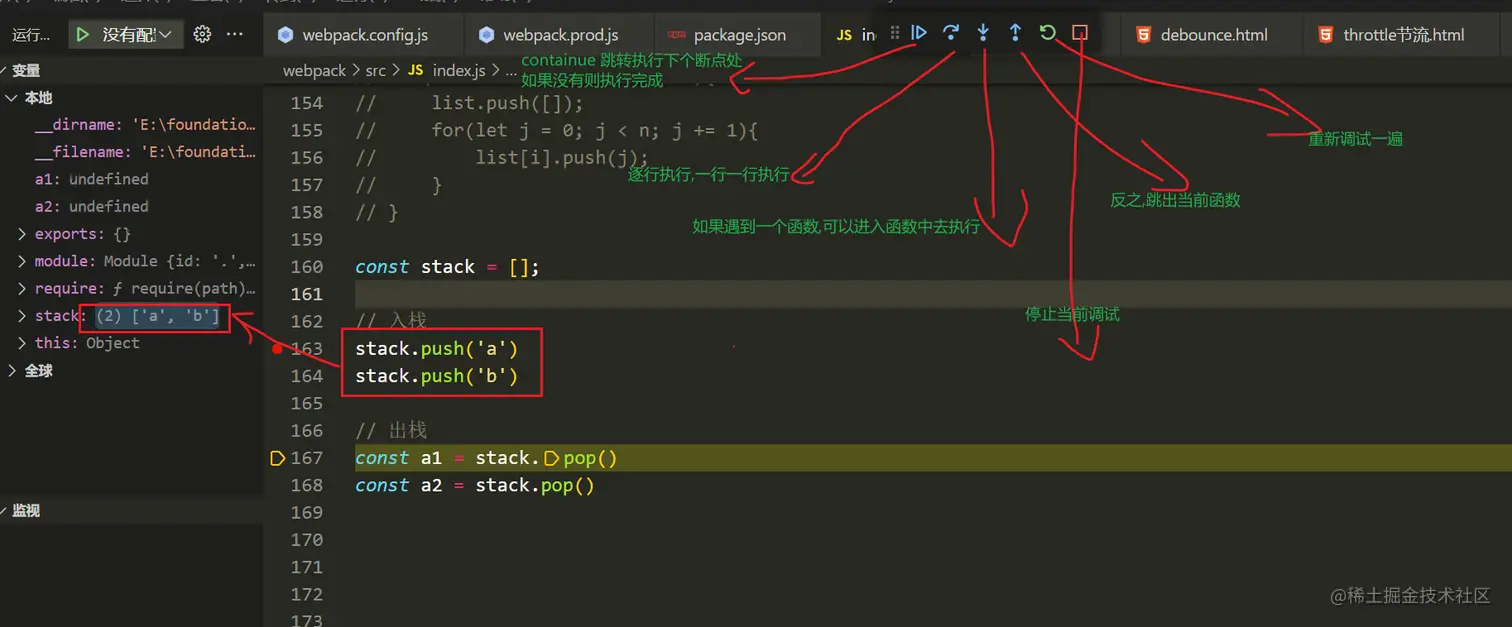Select the __dirname variable row
Image resolution: width=1512 pixels, height=627 pixels.
pyautogui.click(x=145, y=125)
